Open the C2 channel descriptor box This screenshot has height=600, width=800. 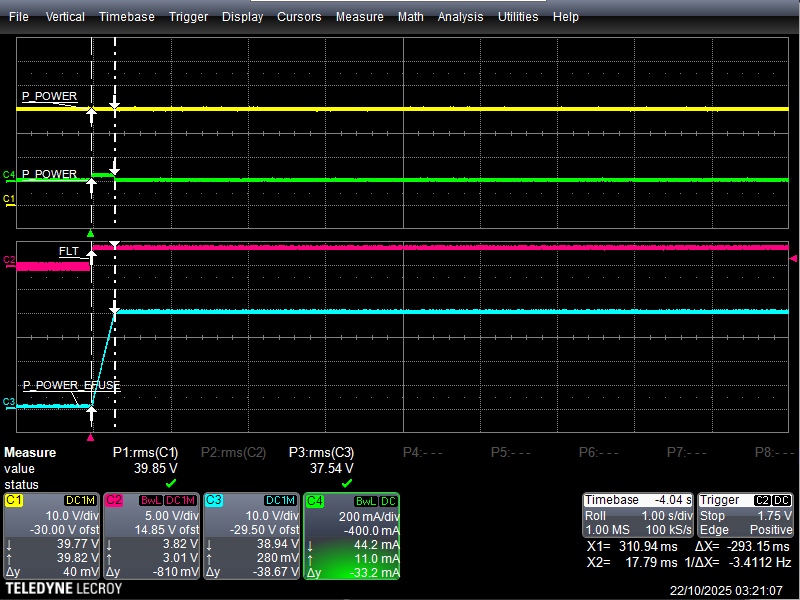(151, 536)
